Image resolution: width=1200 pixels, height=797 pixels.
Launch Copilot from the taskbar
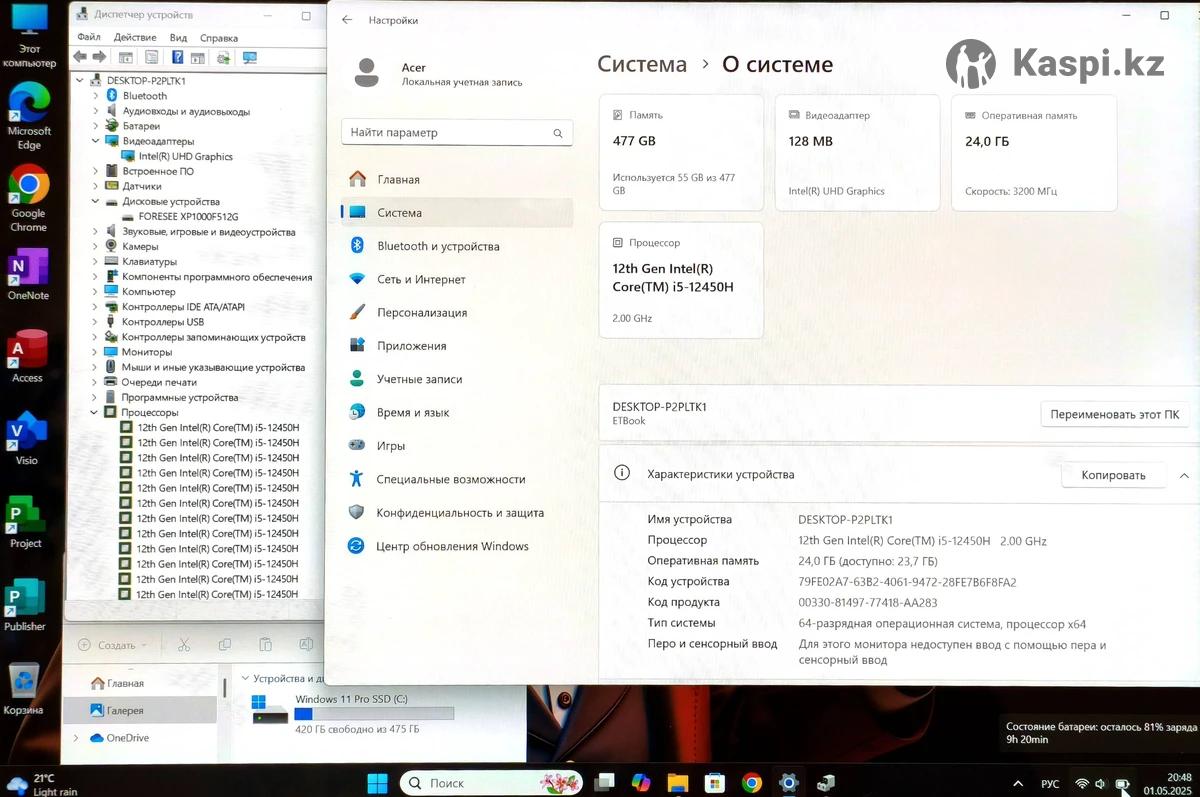[x=641, y=783]
